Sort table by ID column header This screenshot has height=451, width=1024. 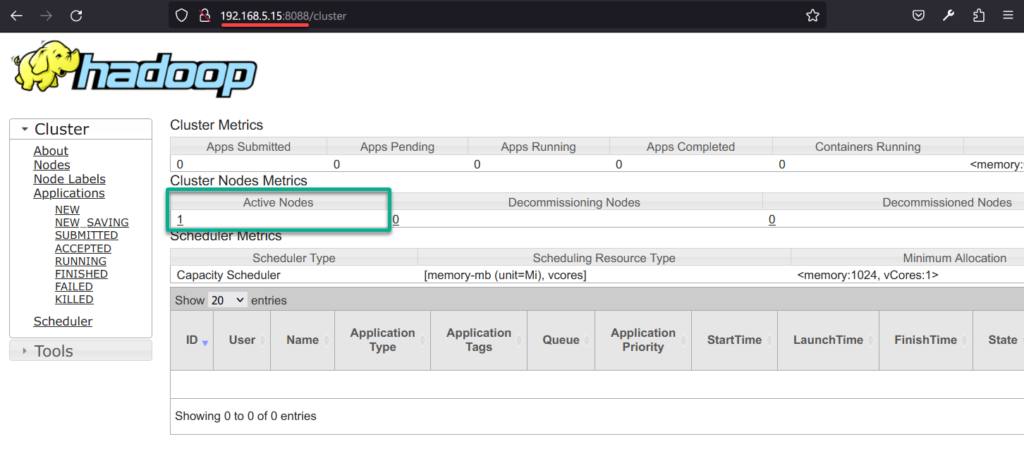point(196,340)
